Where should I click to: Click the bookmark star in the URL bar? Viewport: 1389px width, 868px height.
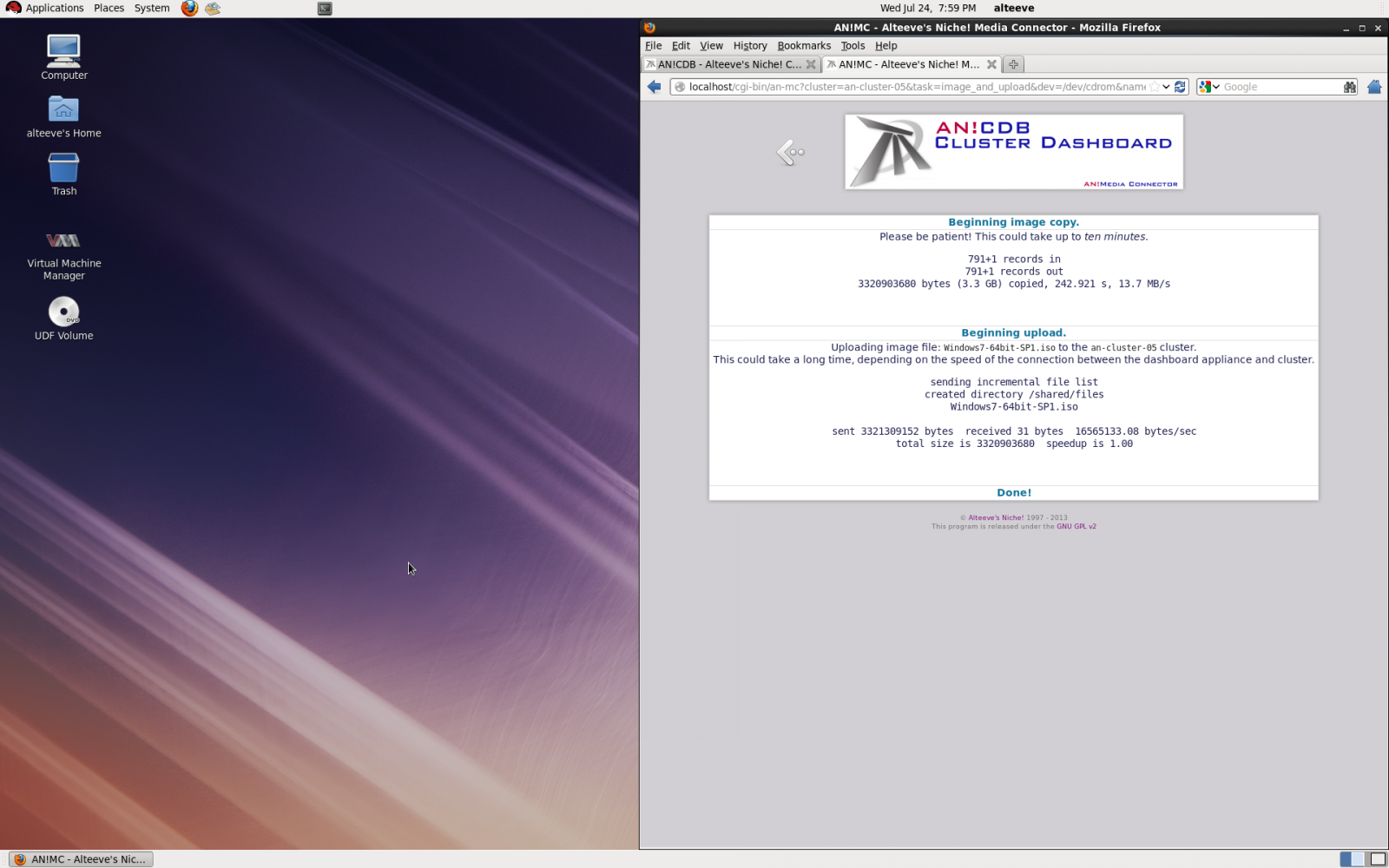pos(1155,87)
